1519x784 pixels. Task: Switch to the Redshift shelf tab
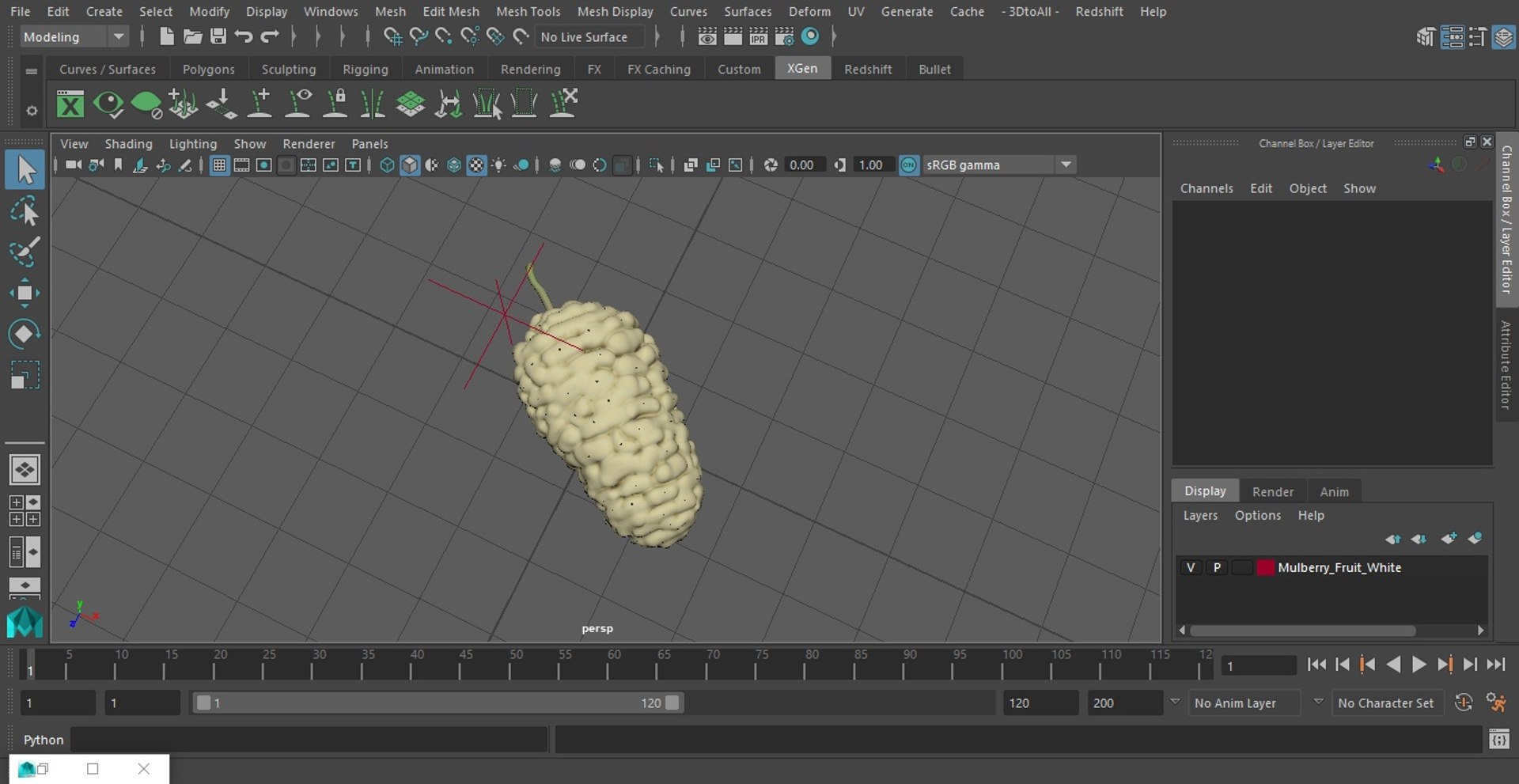pyautogui.click(x=868, y=70)
